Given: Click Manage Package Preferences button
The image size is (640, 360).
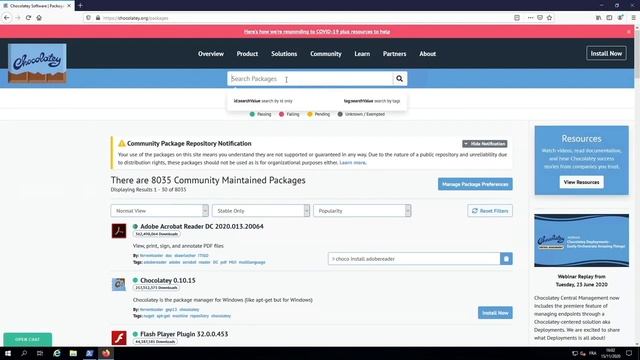Looking at the screenshot, I should 475,184.
